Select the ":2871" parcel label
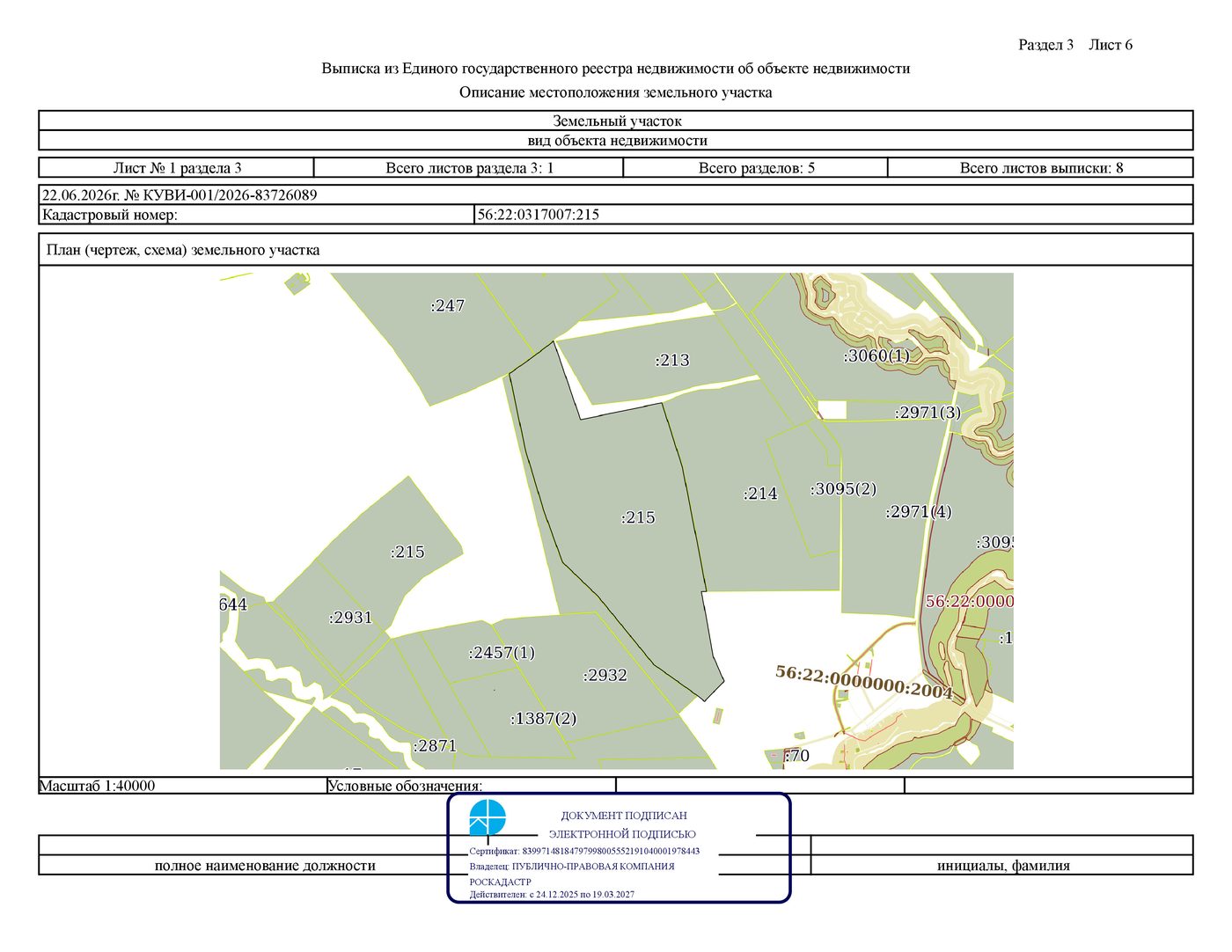The width and height of the screenshot is (1232, 952). click(436, 746)
